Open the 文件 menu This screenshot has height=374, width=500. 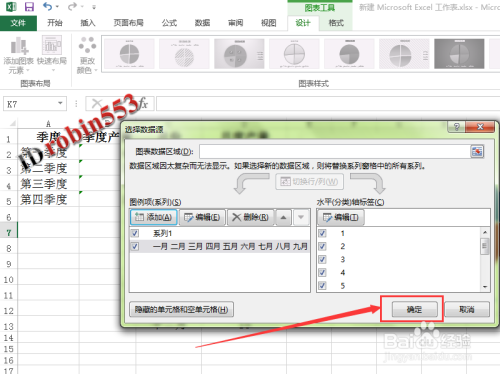pos(18,23)
